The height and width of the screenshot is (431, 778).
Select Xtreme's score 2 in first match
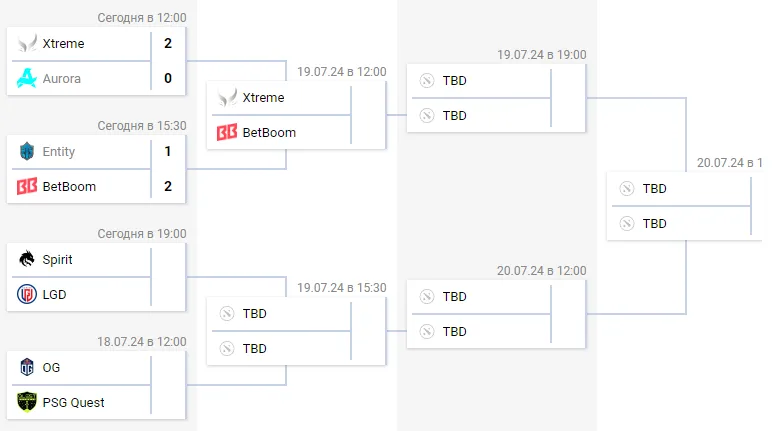pyautogui.click(x=168, y=43)
